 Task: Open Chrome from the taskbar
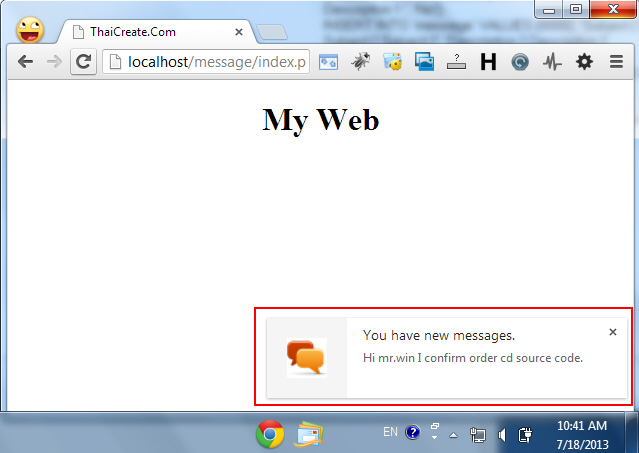[270, 434]
